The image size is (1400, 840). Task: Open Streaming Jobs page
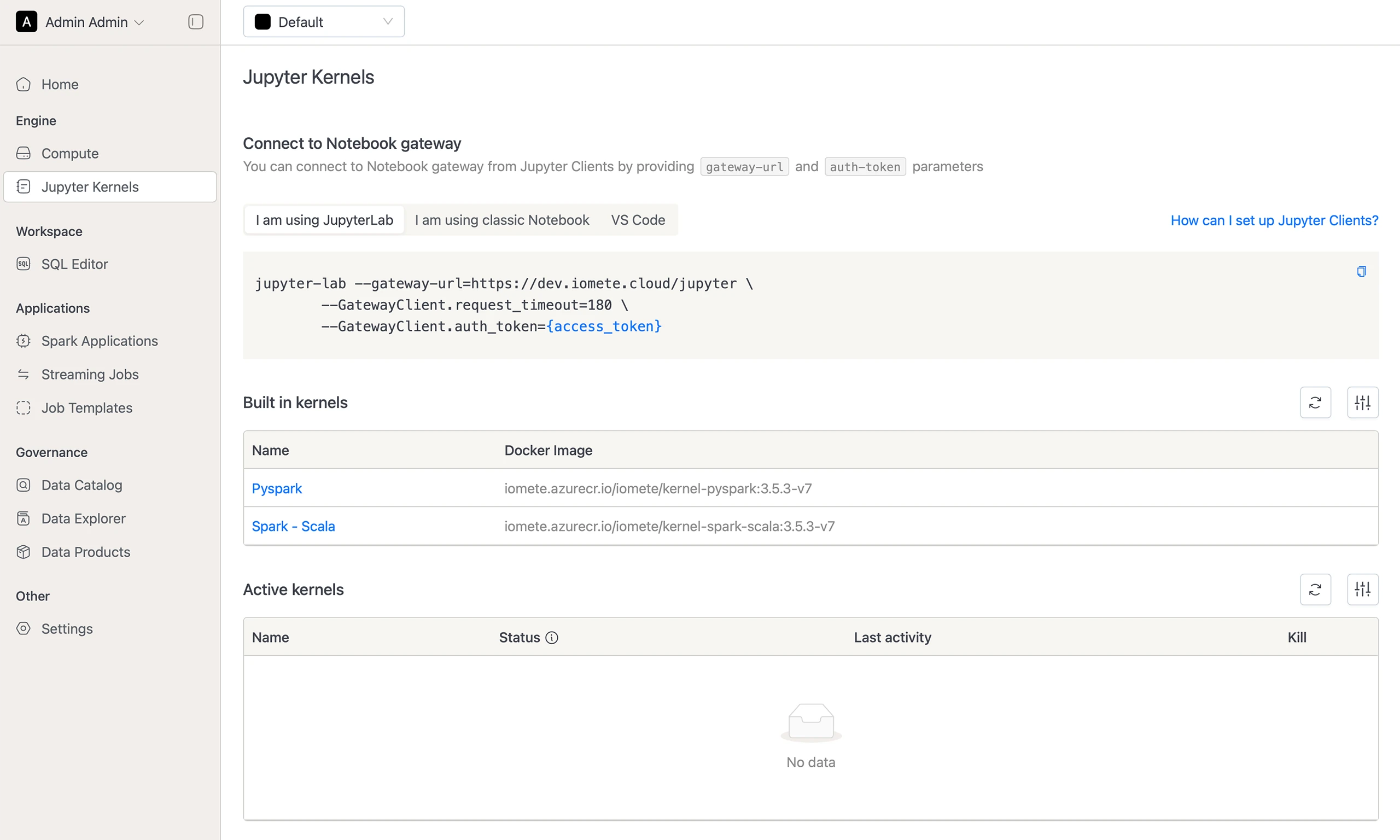[x=110, y=374]
